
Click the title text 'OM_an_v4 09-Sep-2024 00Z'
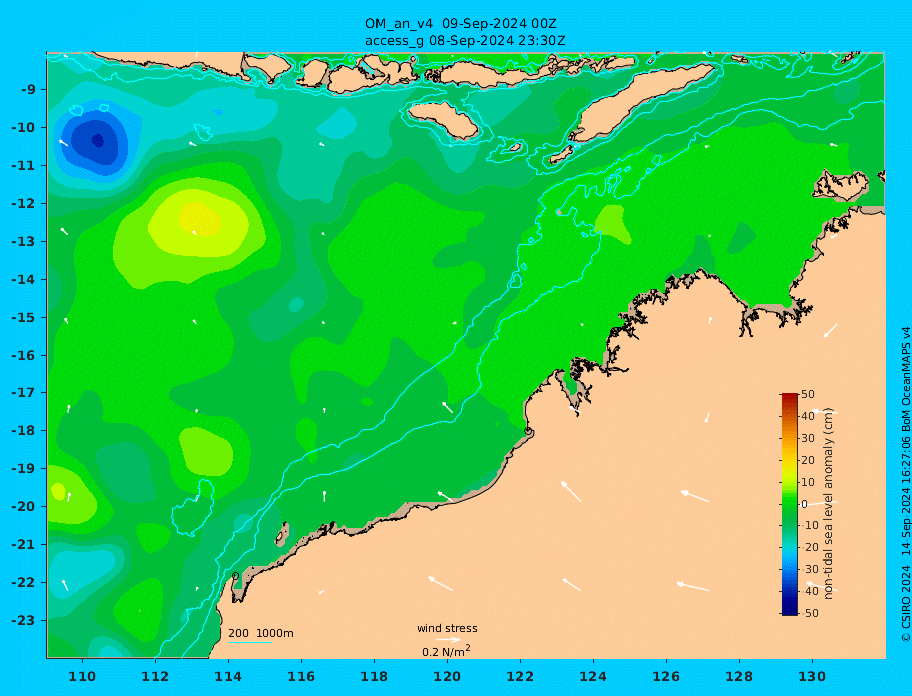pyautogui.click(x=461, y=24)
